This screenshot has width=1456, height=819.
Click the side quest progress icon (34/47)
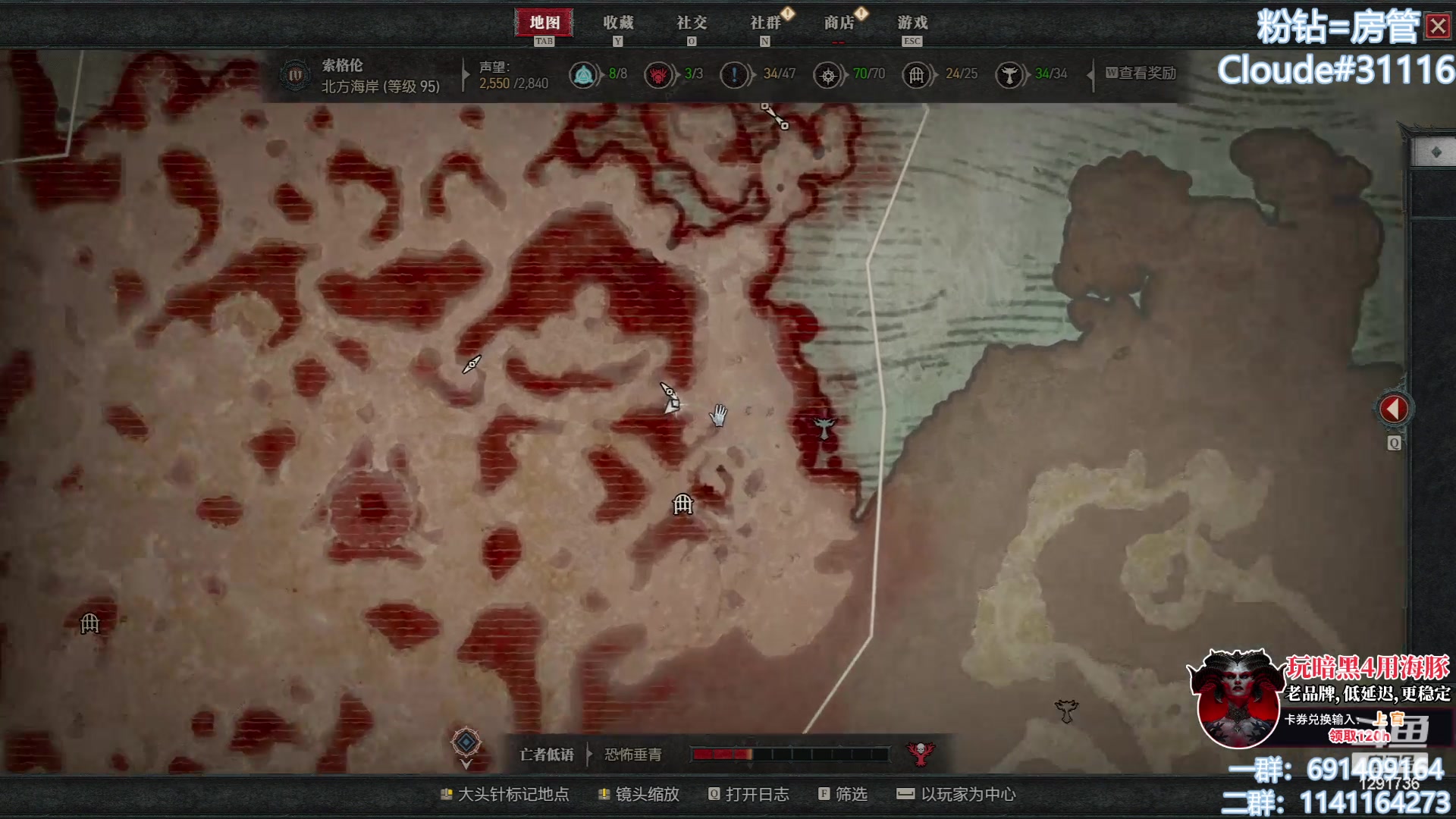click(734, 74)
